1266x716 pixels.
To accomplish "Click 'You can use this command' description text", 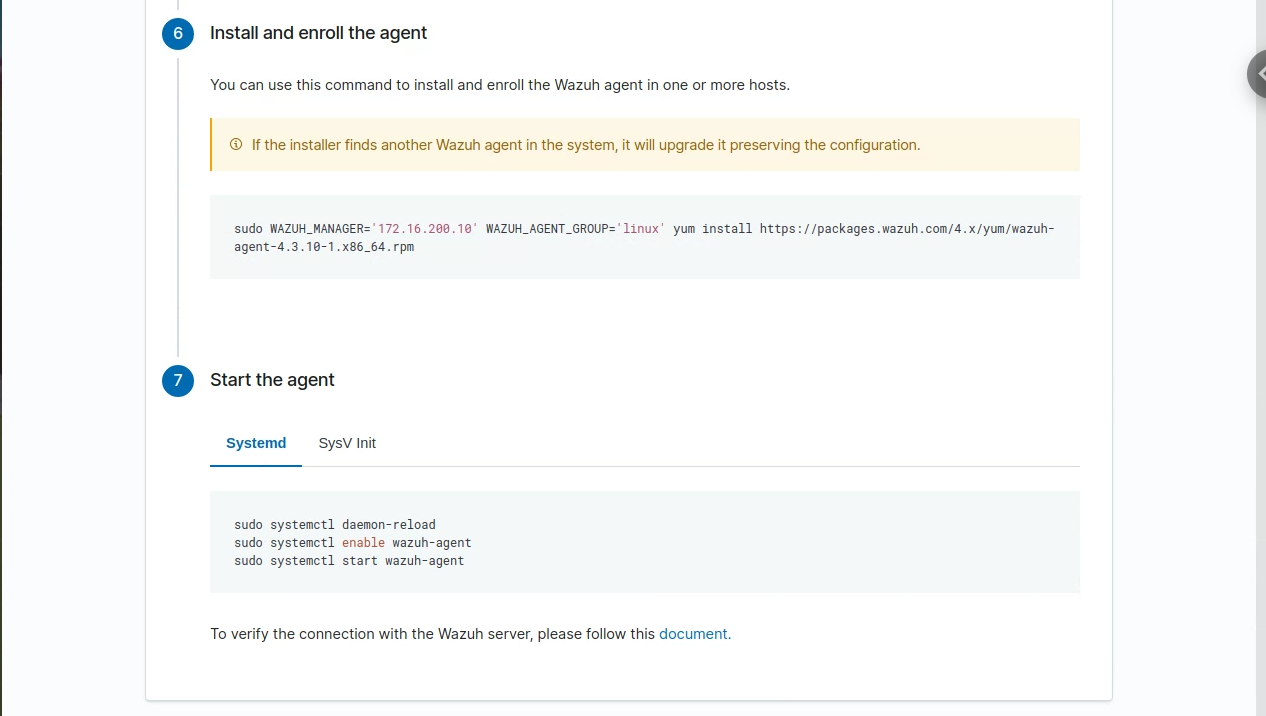I will (500, 85).
